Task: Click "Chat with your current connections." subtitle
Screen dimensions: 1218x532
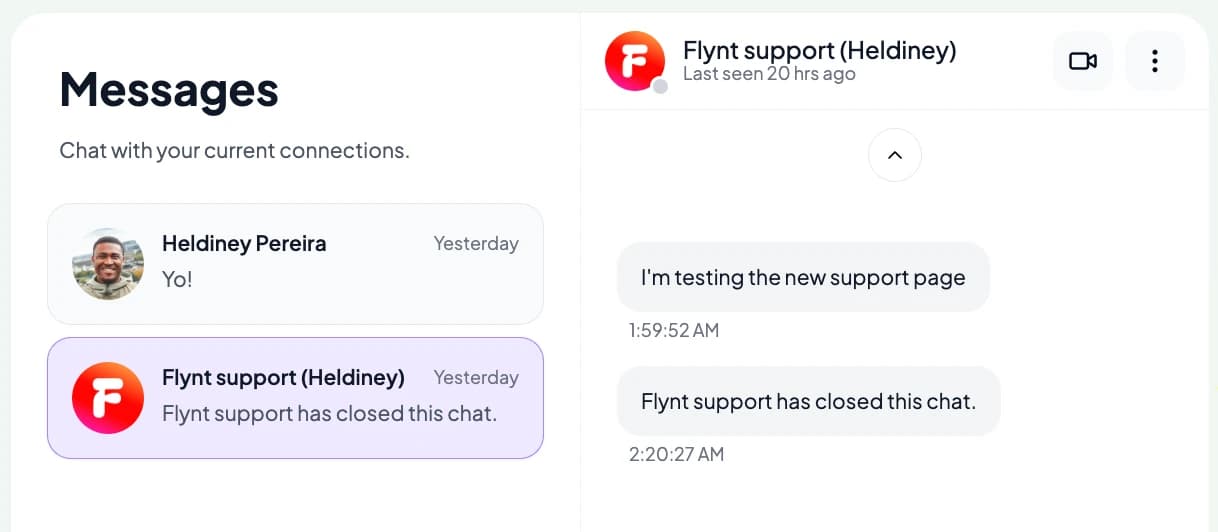Action: click(x=234, y=151)
